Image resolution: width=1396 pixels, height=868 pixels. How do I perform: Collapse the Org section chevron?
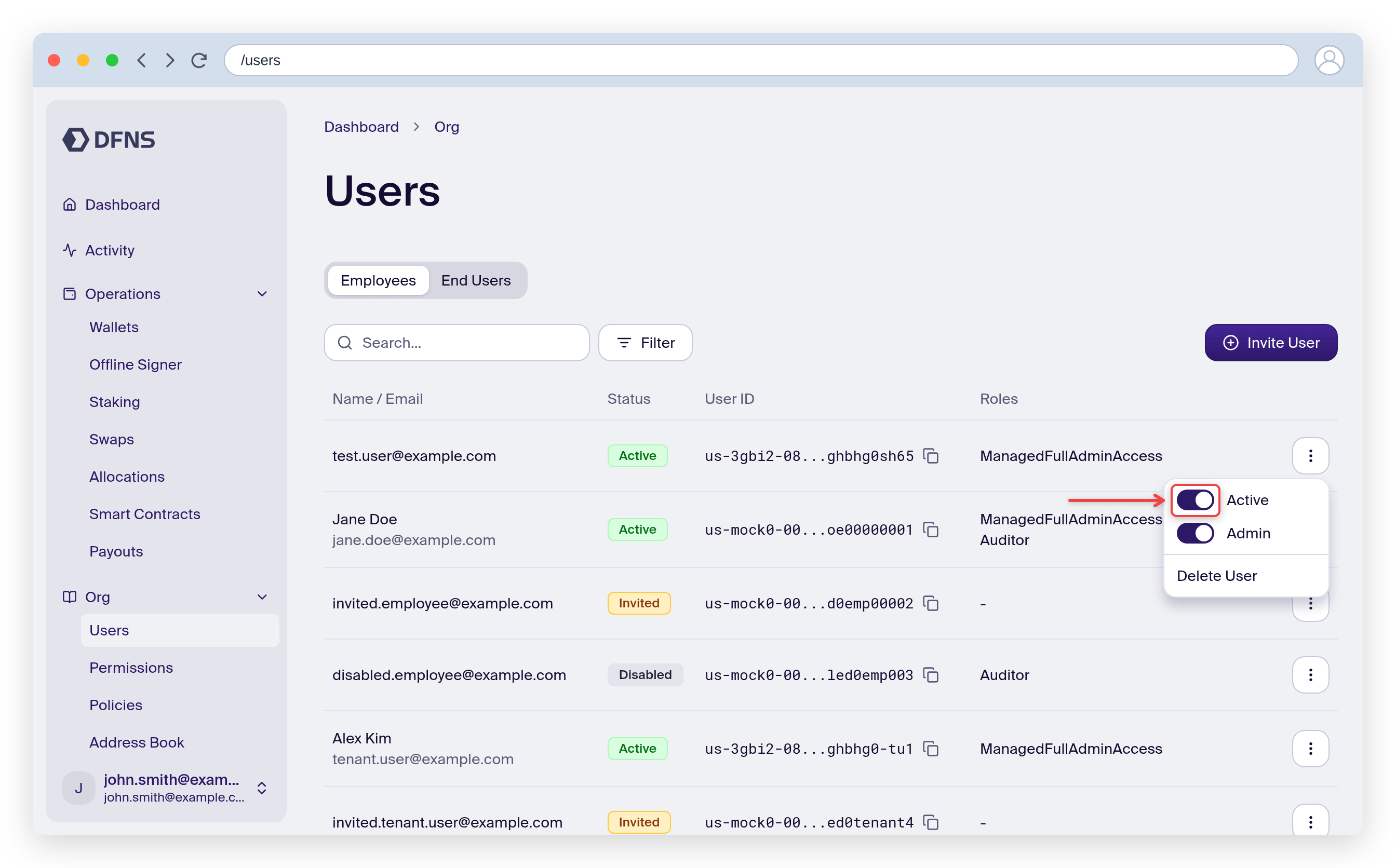[262, 597]
